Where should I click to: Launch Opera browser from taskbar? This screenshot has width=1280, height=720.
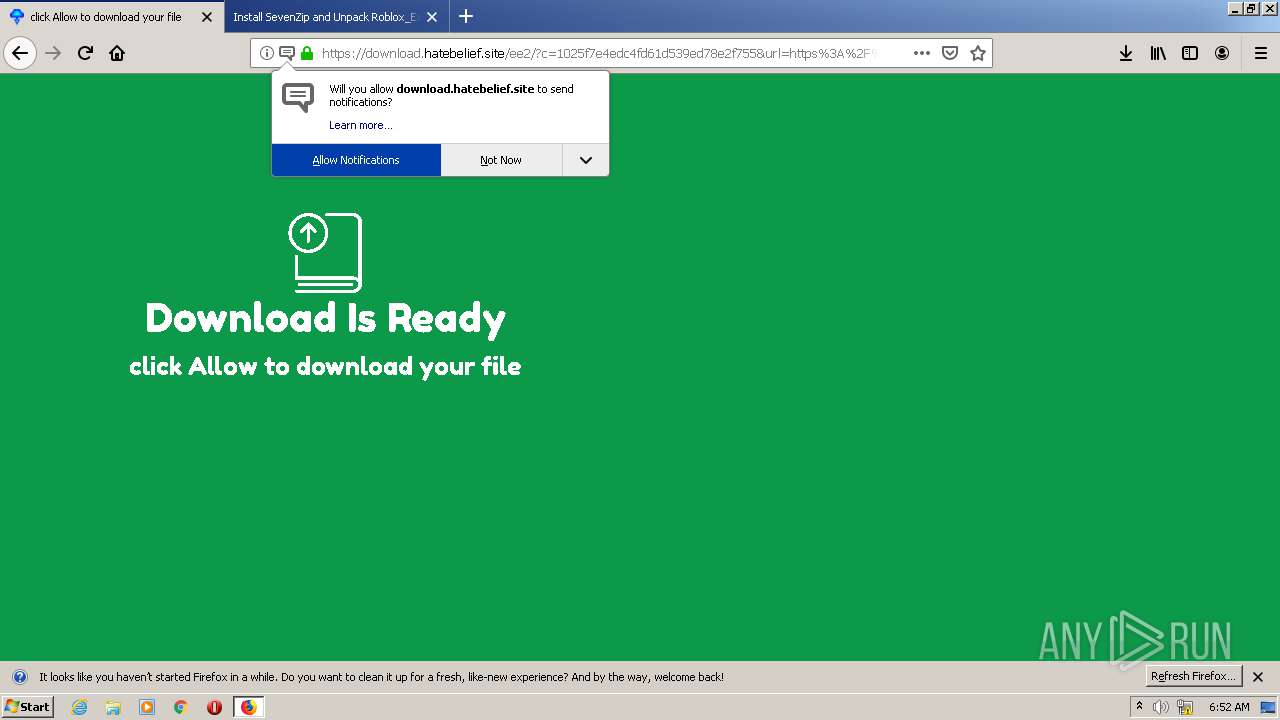pyautogui.click(x=214, y=707)
